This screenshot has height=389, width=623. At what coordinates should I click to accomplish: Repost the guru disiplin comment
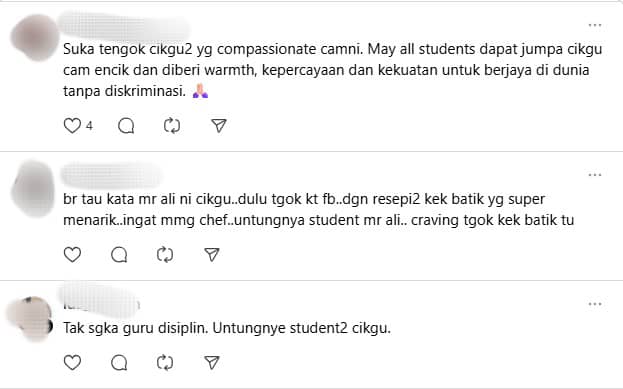165,362
